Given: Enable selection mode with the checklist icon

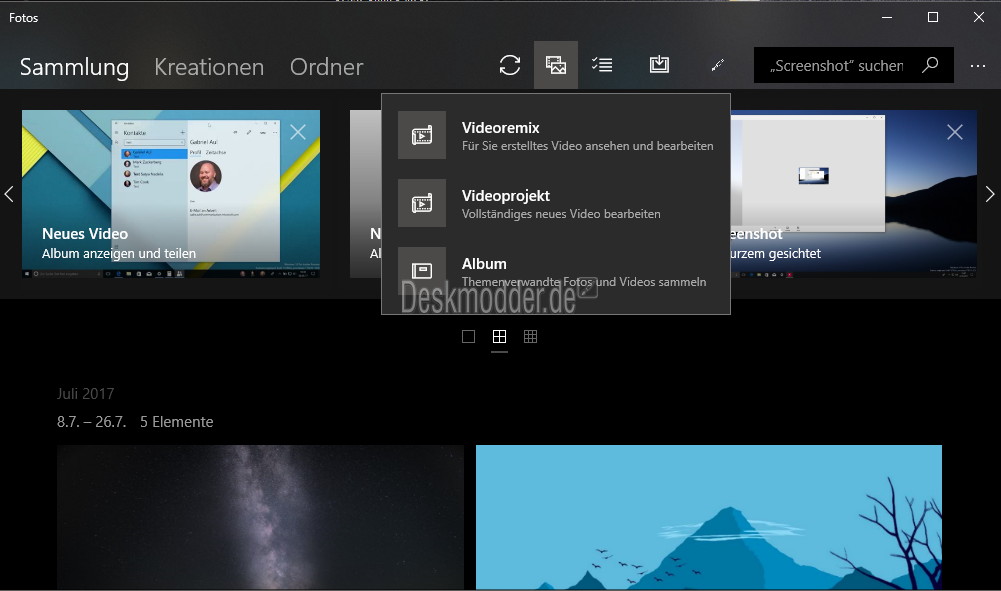Looking at the screenshot, I should tap(602, 64).
